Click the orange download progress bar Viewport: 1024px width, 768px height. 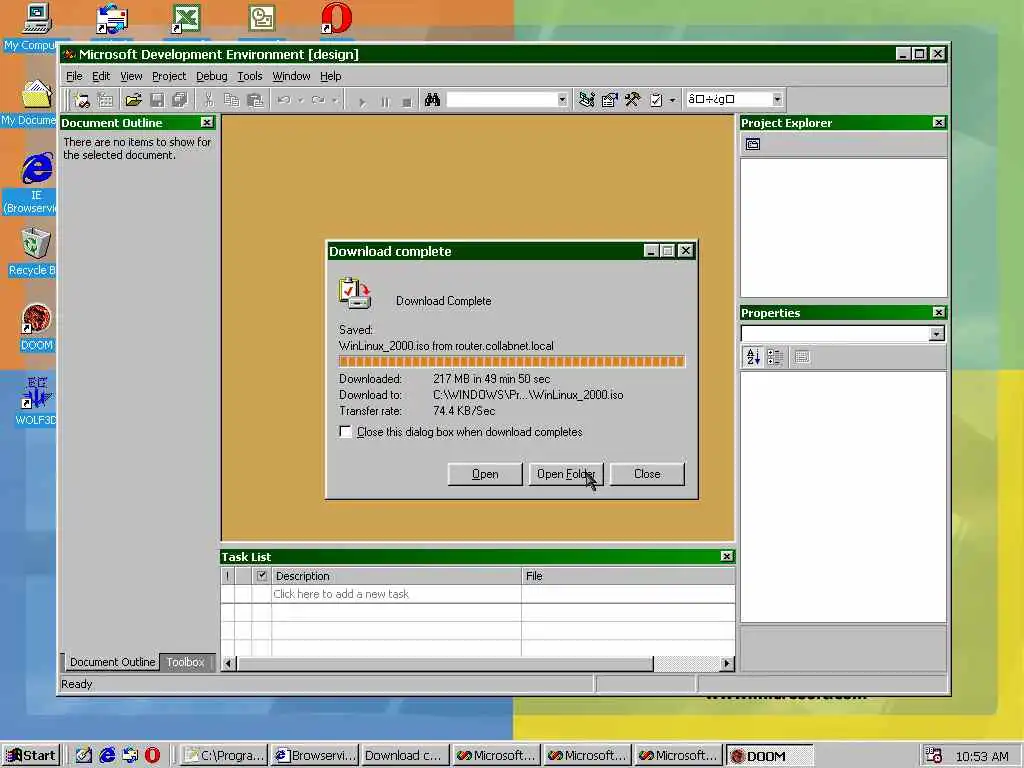[x=511, y=361]
